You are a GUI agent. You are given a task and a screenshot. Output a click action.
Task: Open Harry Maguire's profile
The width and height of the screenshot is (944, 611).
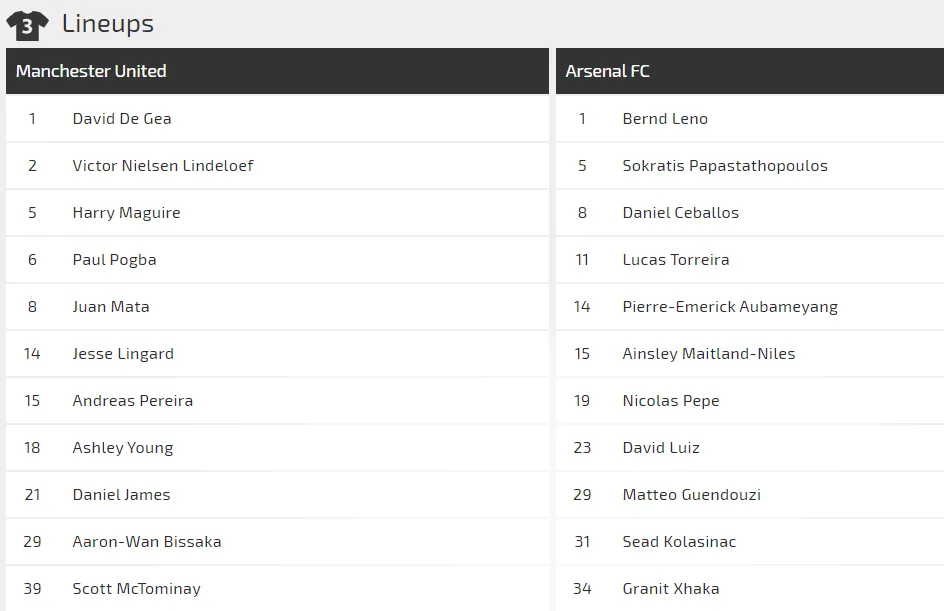126,212
